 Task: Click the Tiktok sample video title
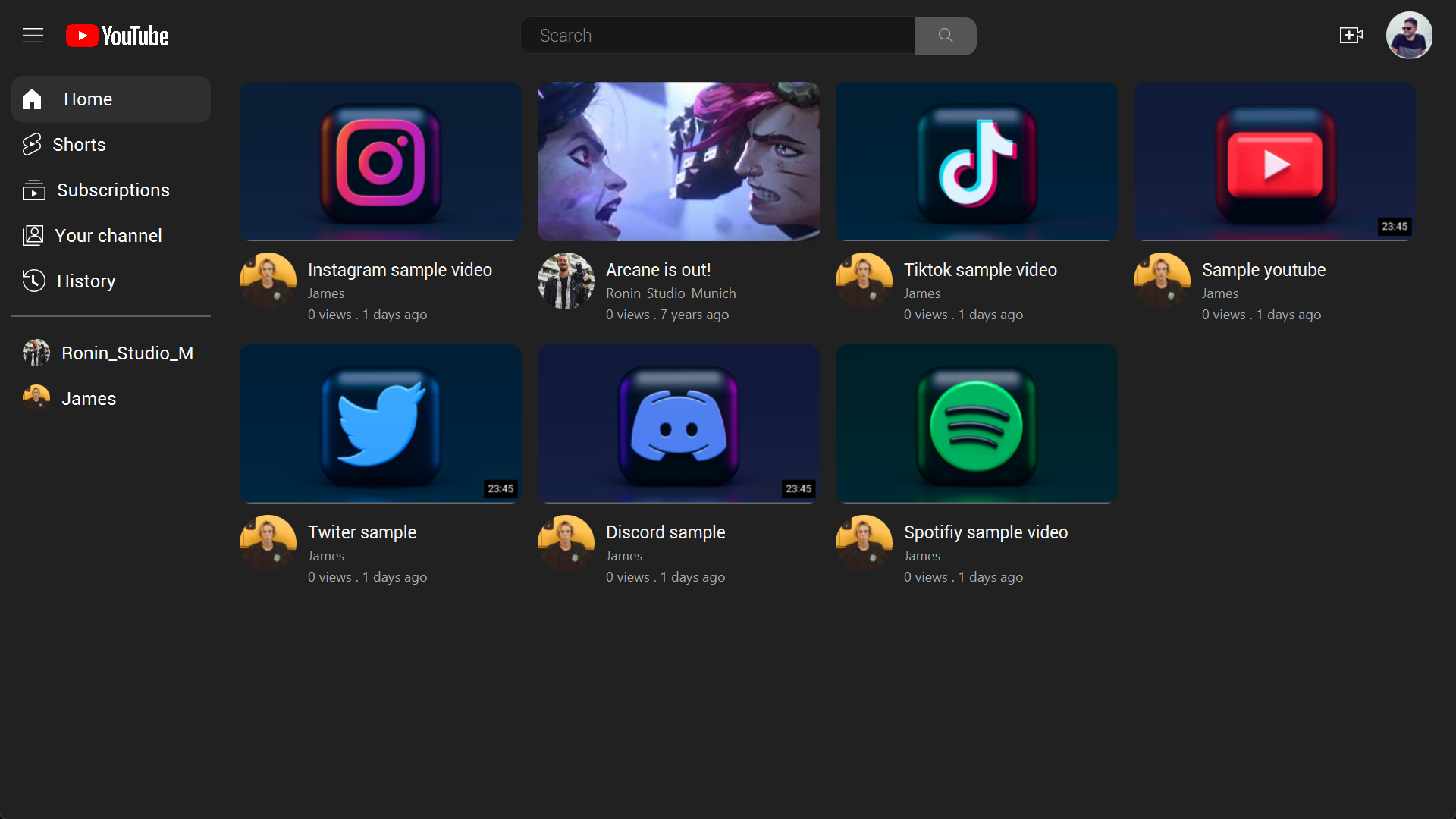point(980,269)
